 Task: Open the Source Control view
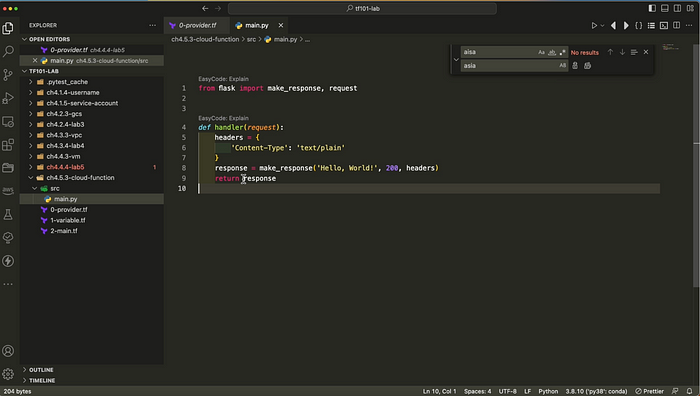(x=8, y=75)
